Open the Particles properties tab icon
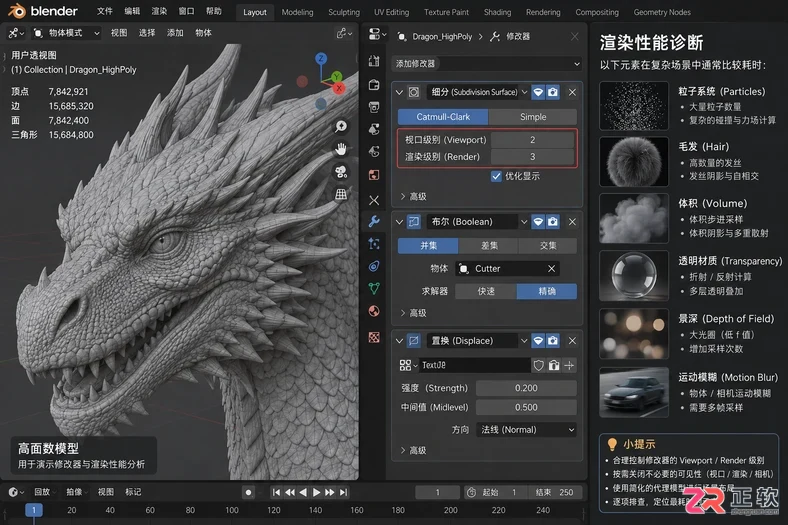Screen dimensions: 788x525 coord(374,244)
